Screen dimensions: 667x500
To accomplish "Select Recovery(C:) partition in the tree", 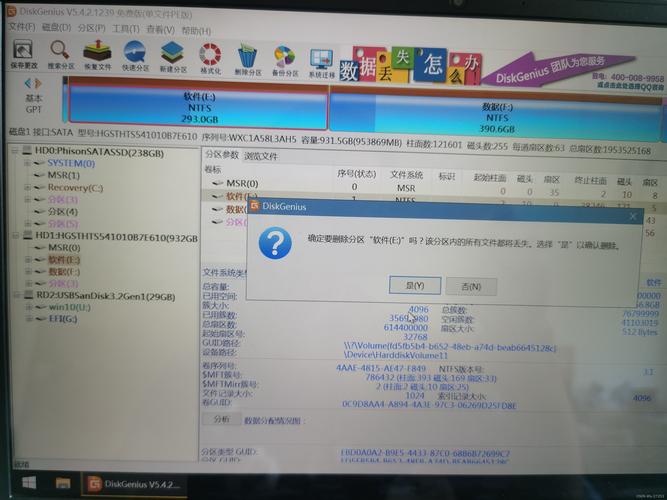I will [x=75, y=187].
